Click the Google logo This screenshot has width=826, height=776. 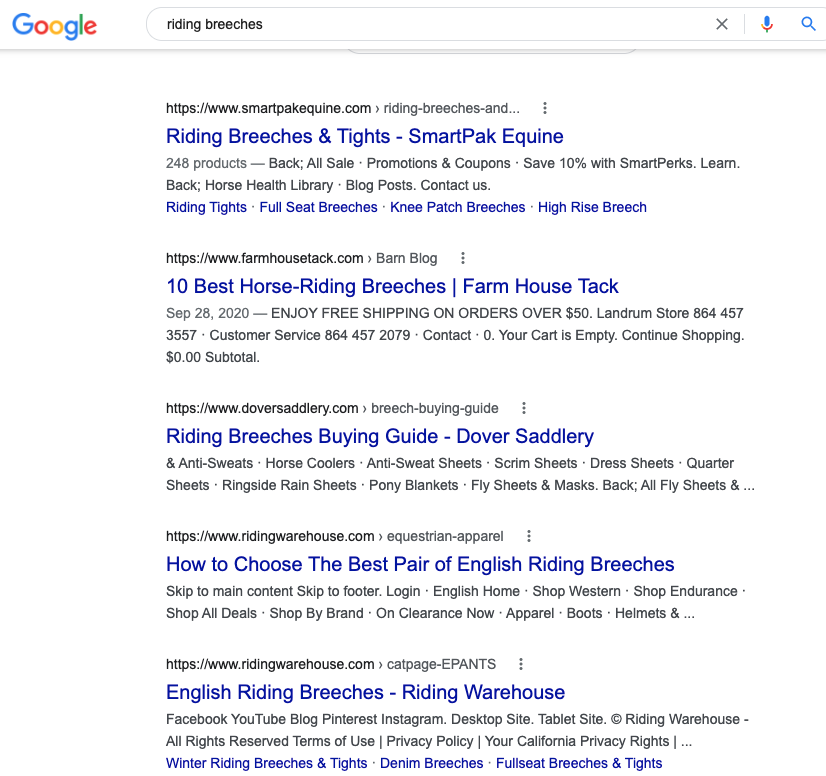click(x=54, y=25)
